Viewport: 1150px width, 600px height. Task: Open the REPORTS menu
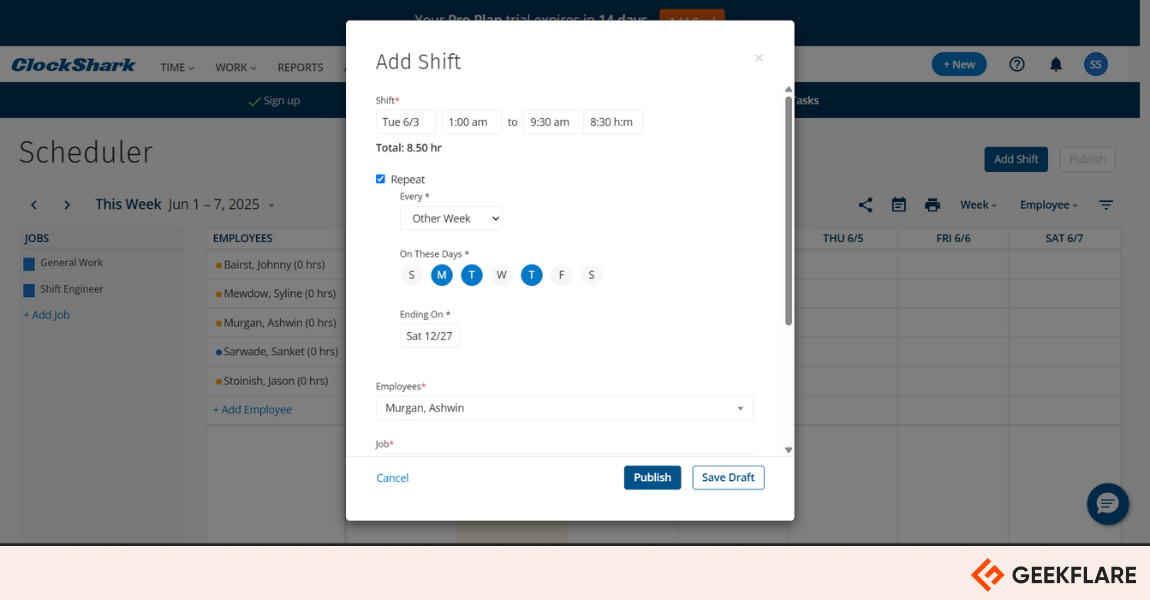click(x=300, y=68)
